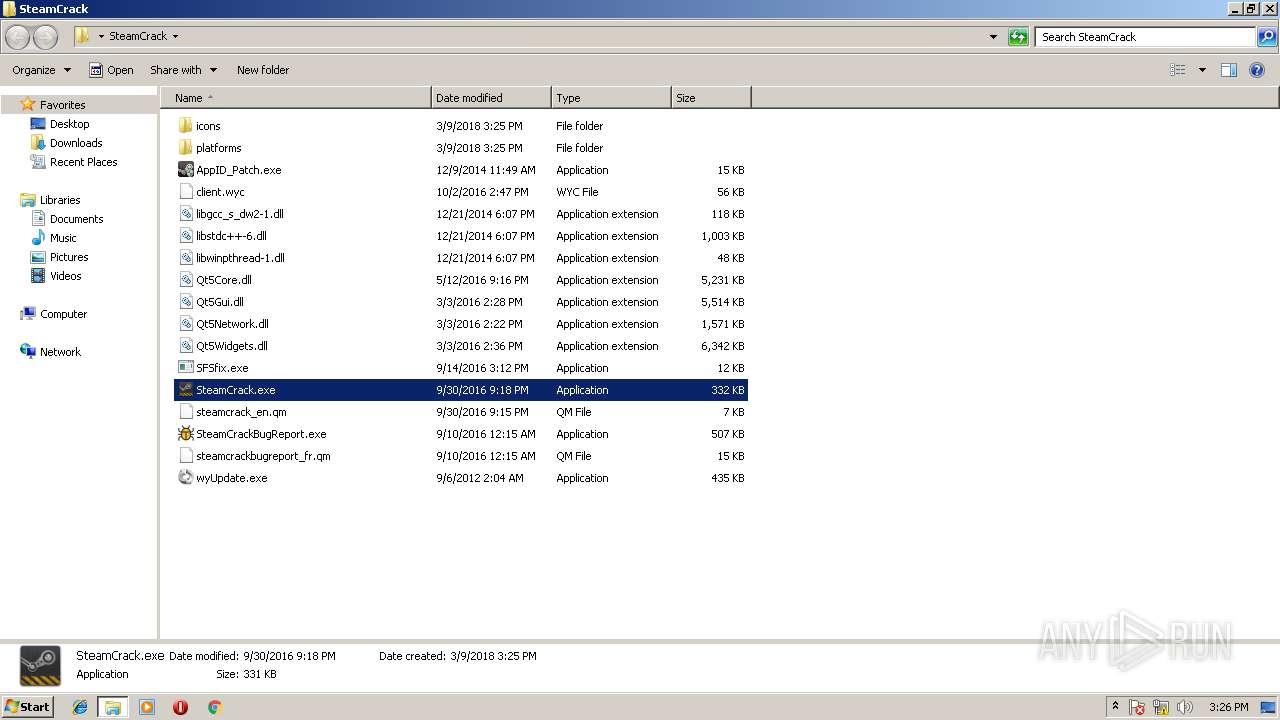Expand SteamCrack breadcrumb arrow
Viewport: 1280px width, 720px height.
(x=175, y=37)
